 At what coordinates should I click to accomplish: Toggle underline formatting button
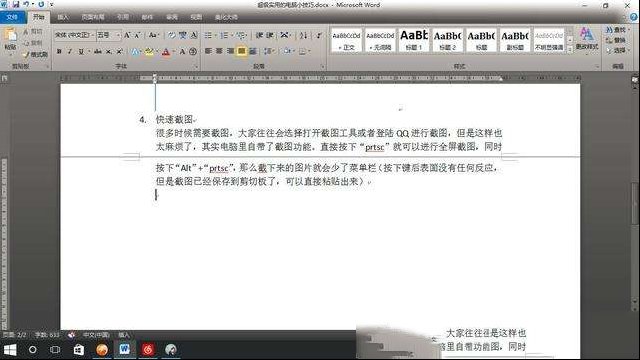(x=81, y=51)
